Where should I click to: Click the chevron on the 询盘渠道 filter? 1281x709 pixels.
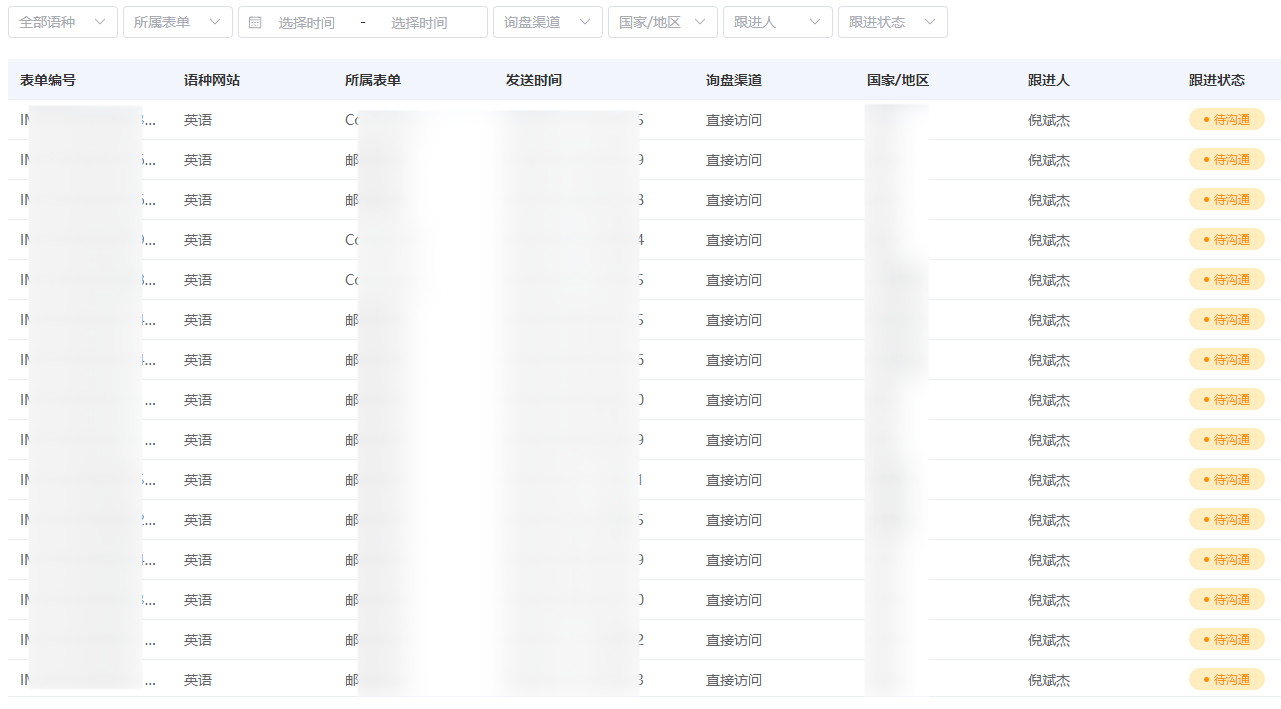coord(586,21)
